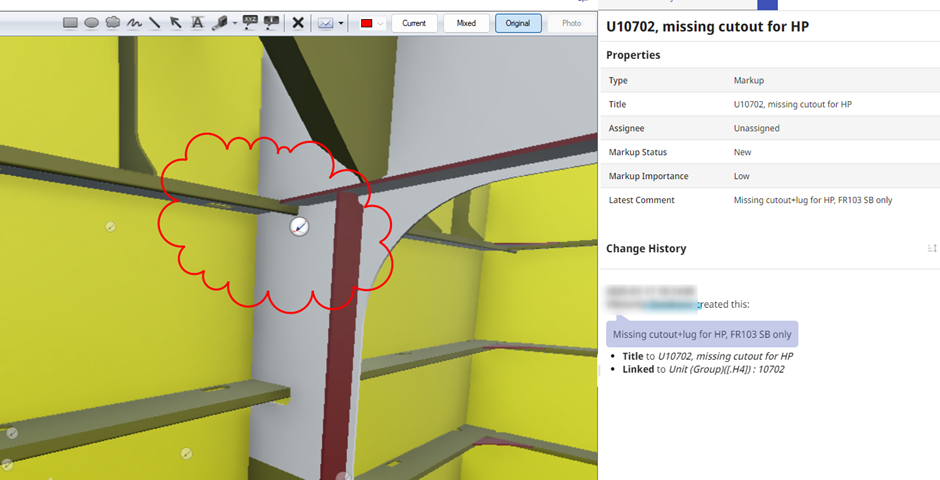Delete markup with the X icon

pos(297,22)
